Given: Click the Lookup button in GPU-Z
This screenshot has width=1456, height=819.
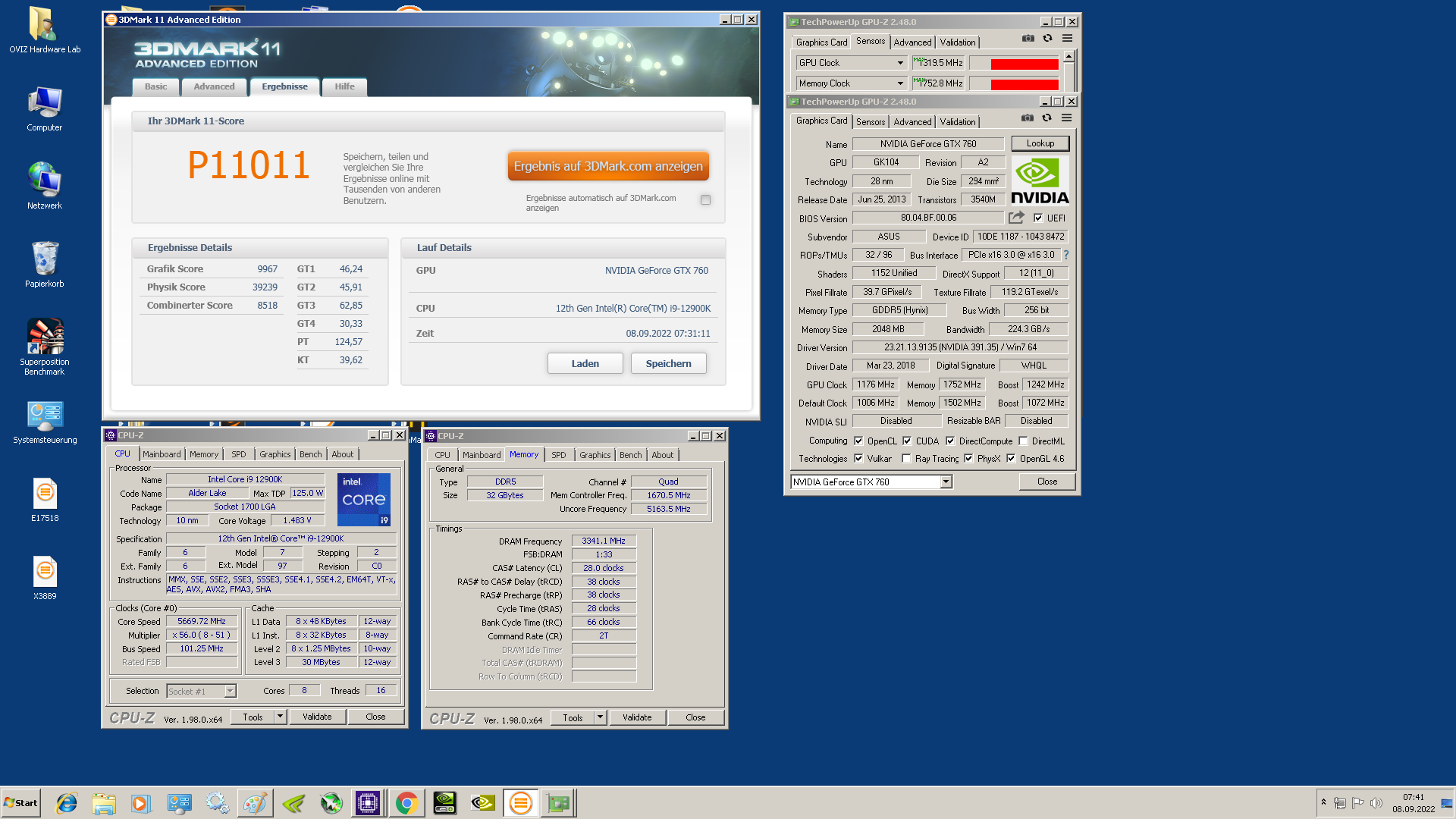Looking at the screenshot, I should coord(1040,143).
